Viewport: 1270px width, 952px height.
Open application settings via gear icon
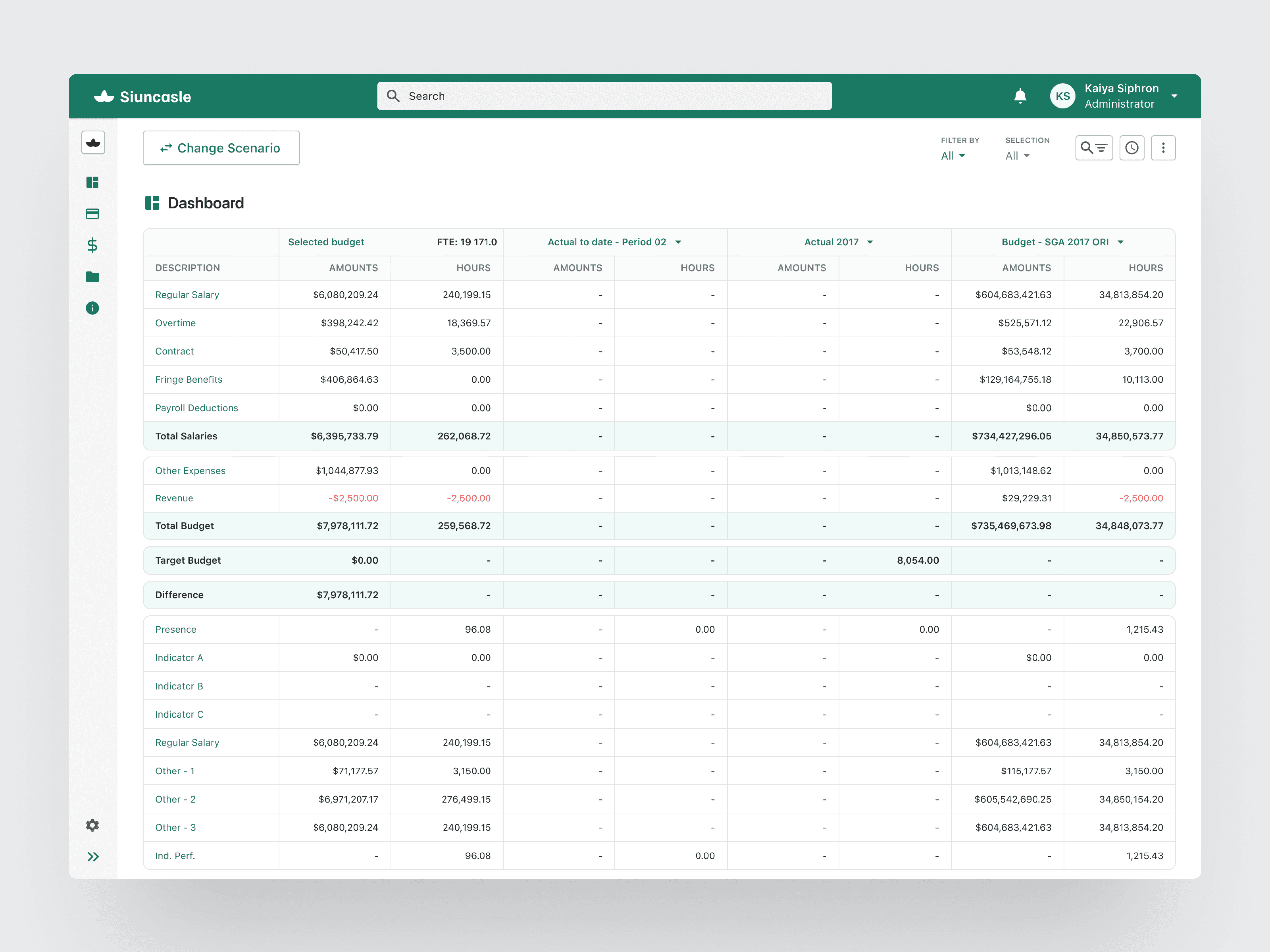pos(92,825)
